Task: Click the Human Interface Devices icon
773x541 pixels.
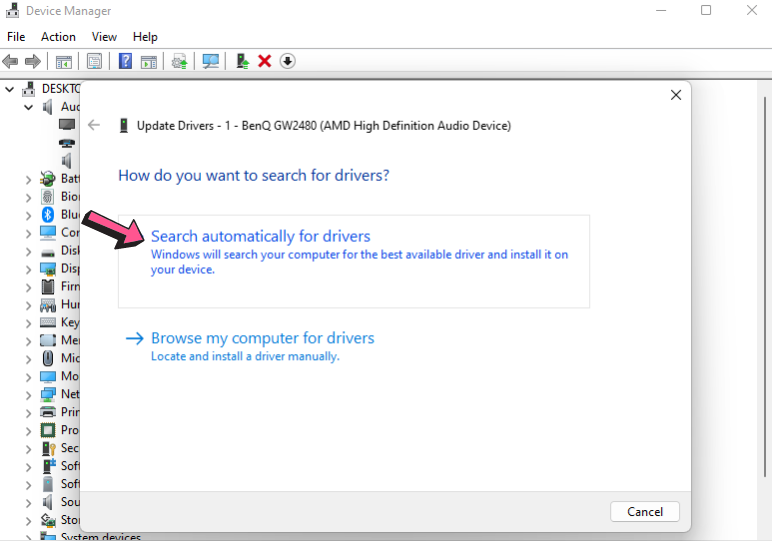Action: [48, 305]
